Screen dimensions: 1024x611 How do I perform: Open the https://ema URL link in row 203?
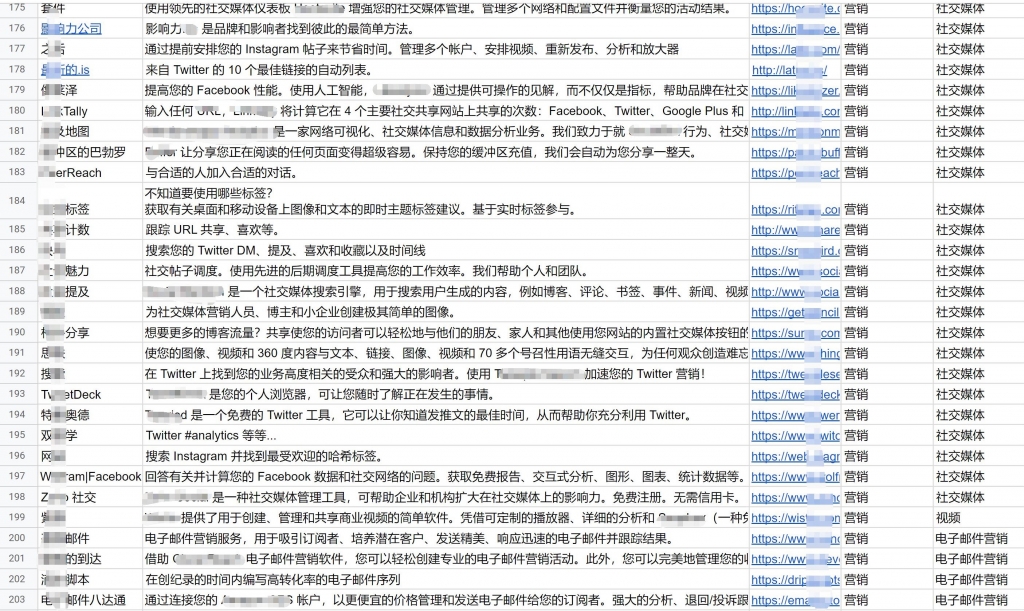coord(795,600)
